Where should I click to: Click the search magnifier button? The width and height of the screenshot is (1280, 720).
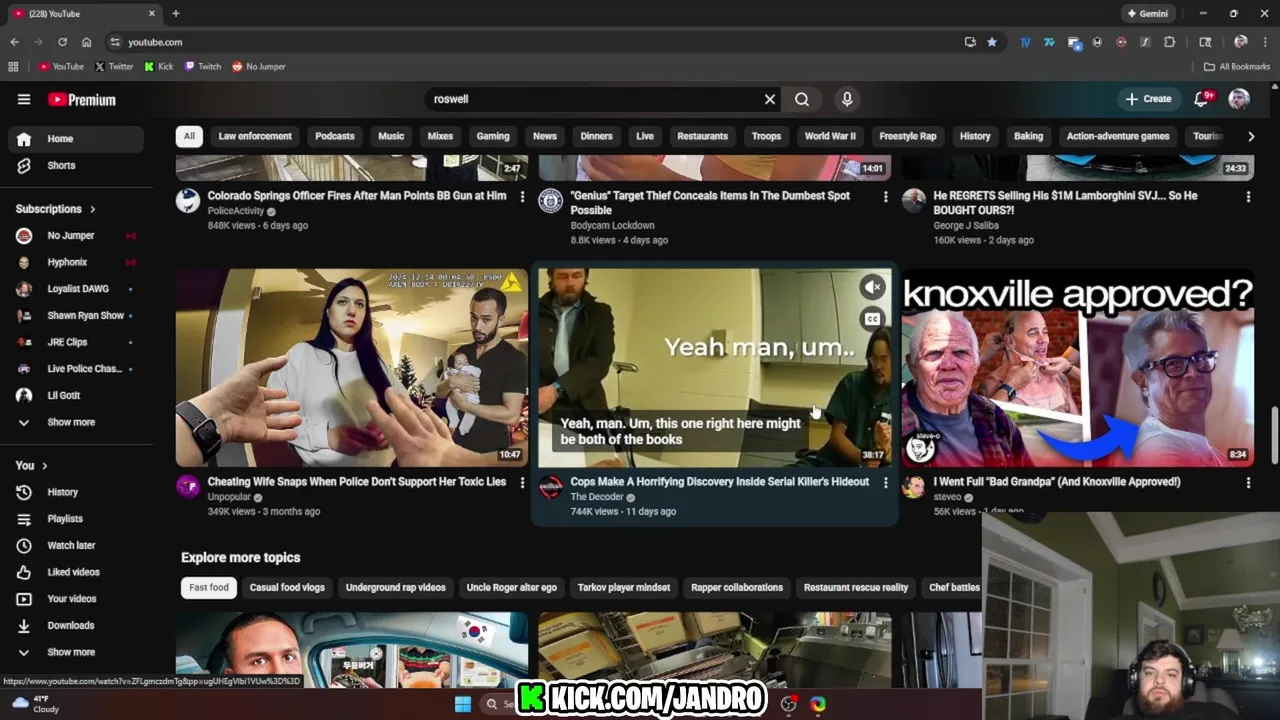(802, 99)
